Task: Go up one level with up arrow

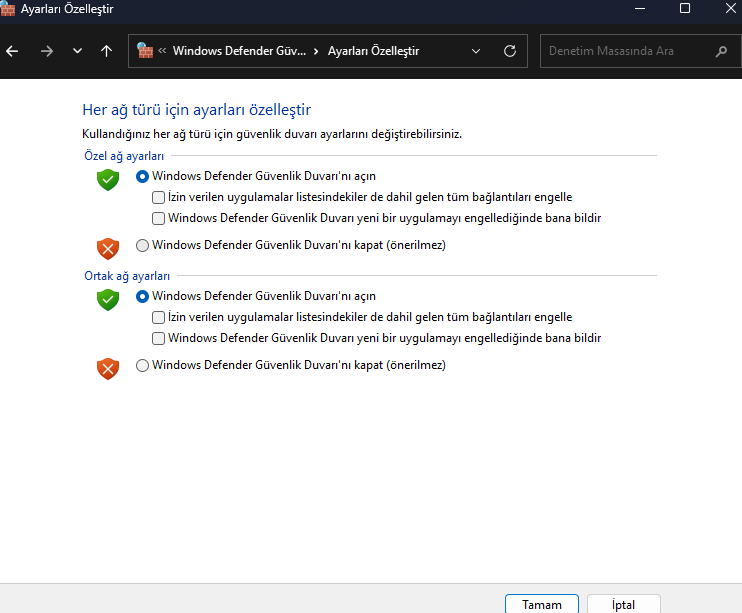Action: 106,51
